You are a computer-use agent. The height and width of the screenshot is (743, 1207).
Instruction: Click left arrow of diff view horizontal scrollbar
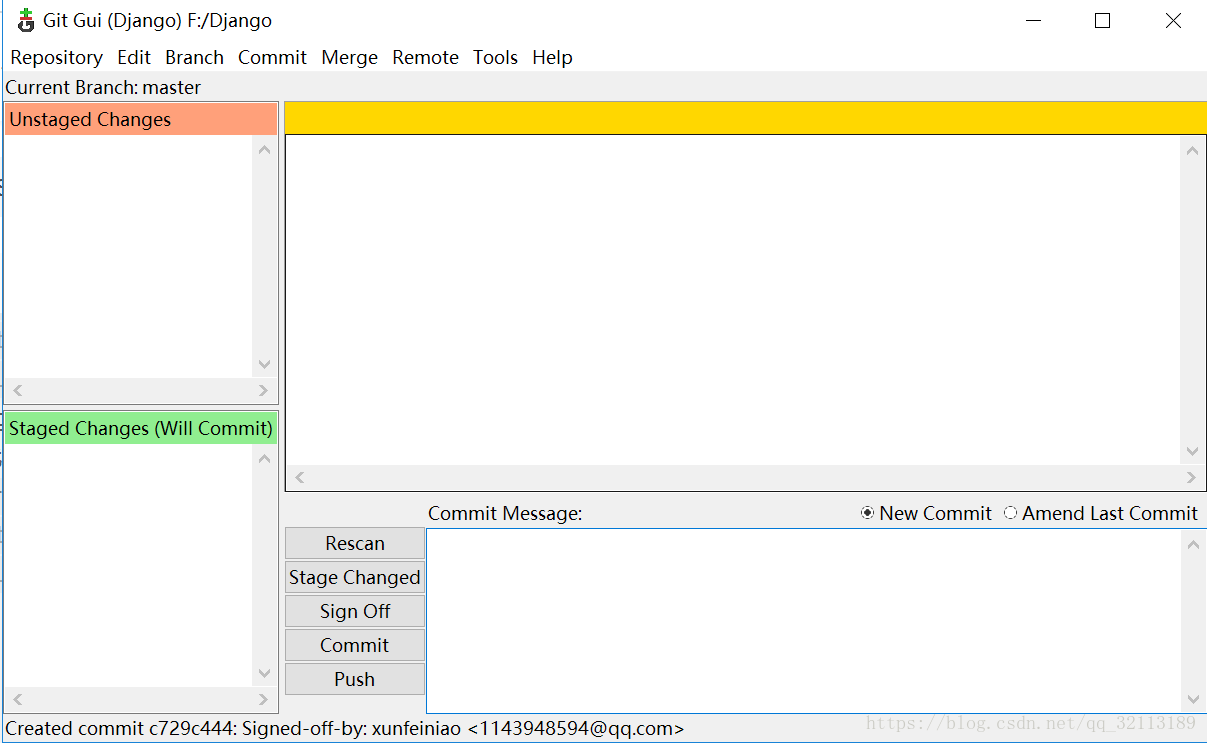pos(300,478)
